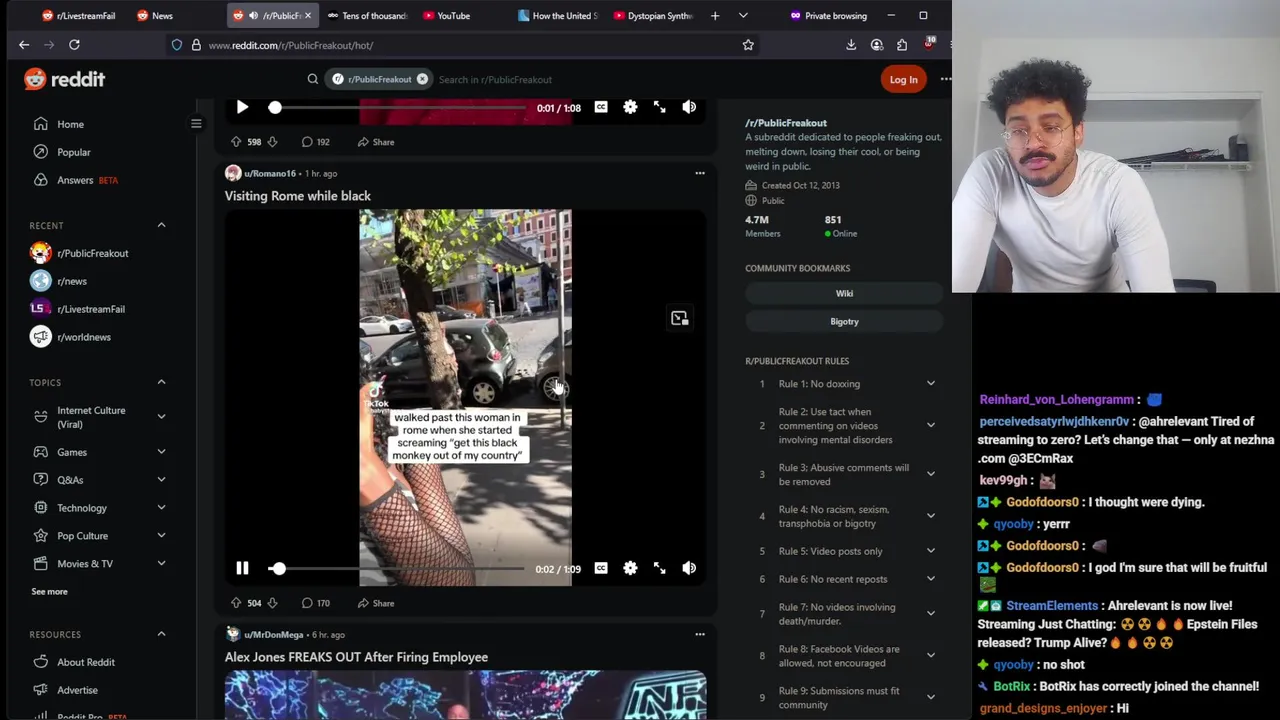Upvote the Visiting Rome while black post
Screen dimensions: 1280x720
(236, 603)
